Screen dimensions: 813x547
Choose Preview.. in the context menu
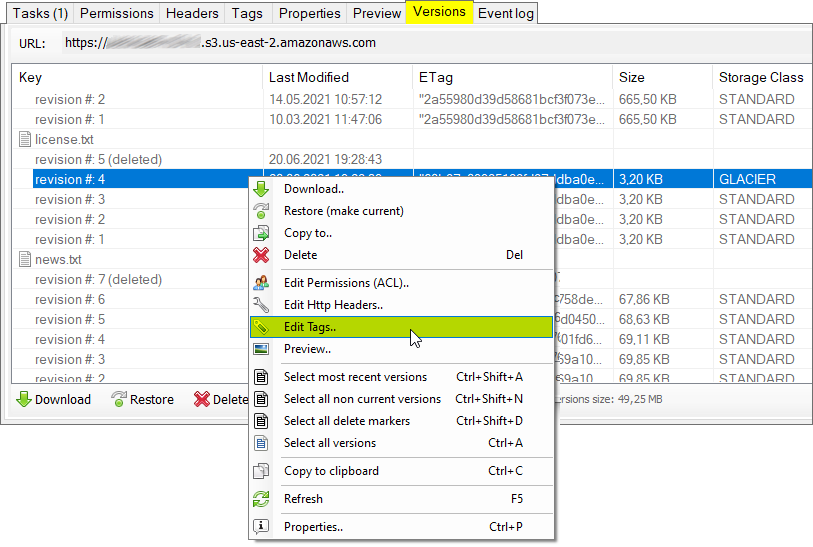coord(401,349)
